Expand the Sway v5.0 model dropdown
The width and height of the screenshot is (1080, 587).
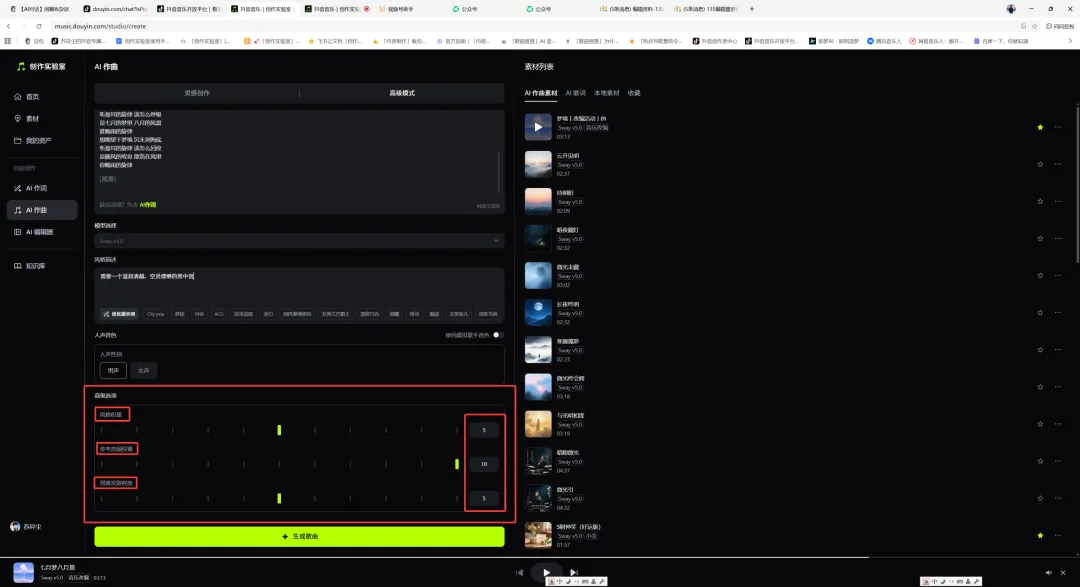(x=299, y=241)
